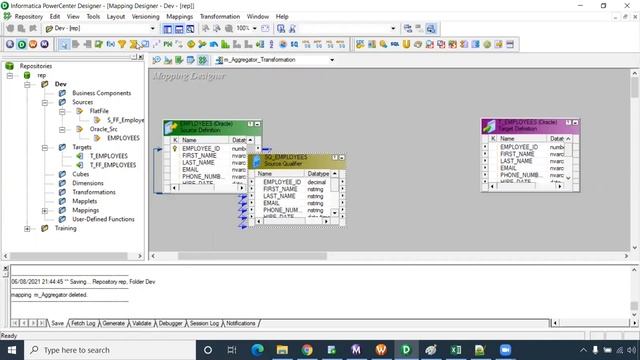Image resolution: width=640 pixels, height=360 pixels.
Task: Open the Versioning menu
Action: [x=145, y=17]
